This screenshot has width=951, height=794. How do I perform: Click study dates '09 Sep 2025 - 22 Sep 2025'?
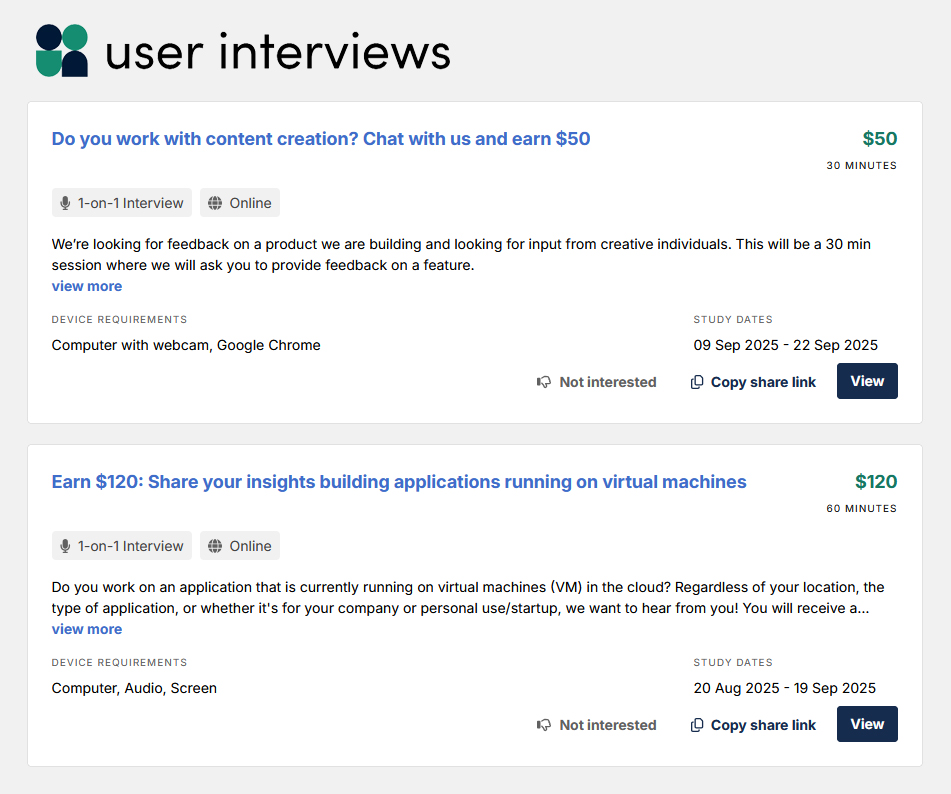coord(785,345)
